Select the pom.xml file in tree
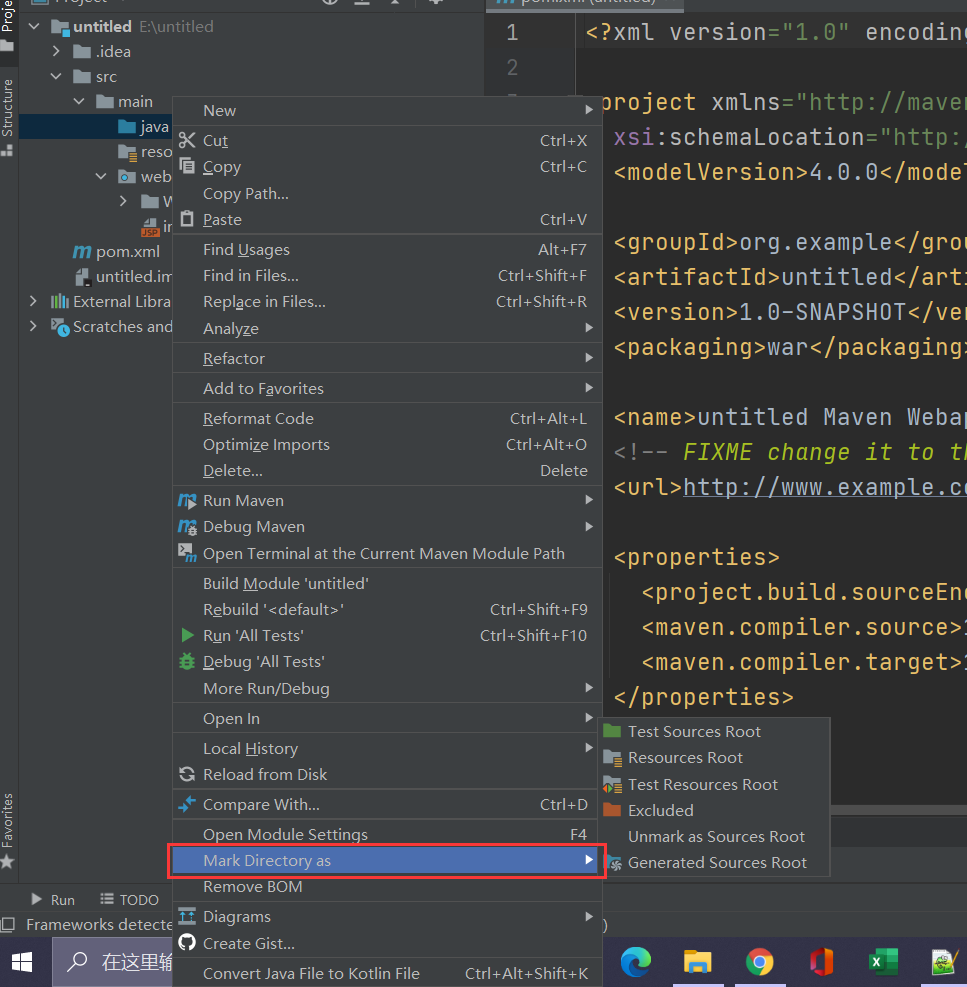Screen dimensions: 967x987 116,252
